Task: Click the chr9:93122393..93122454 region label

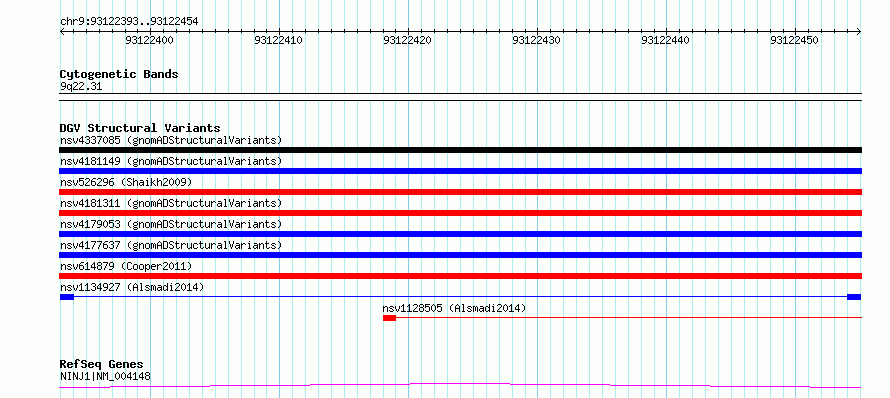Action: 129,22
